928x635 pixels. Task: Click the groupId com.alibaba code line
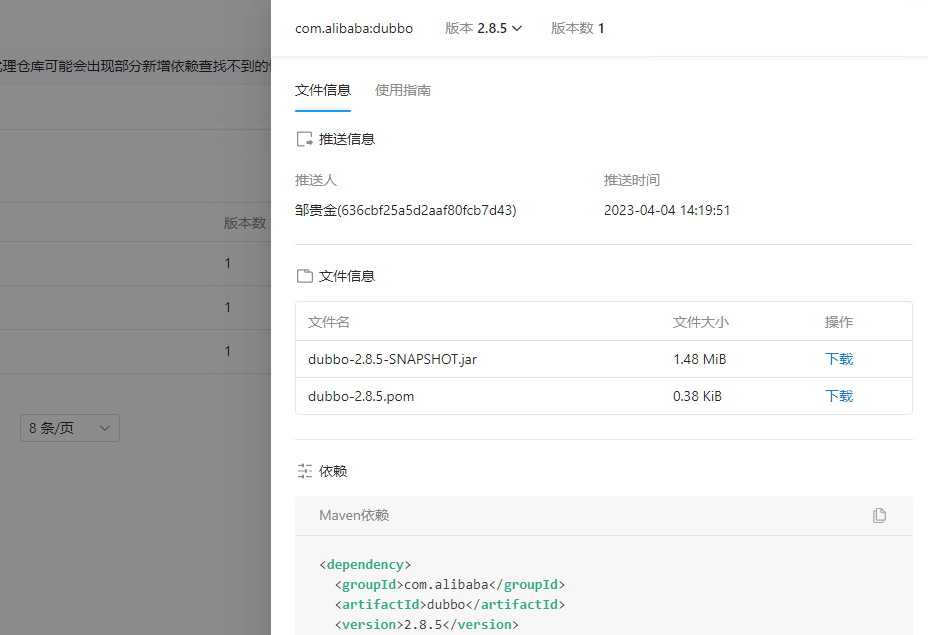[450, 585]
